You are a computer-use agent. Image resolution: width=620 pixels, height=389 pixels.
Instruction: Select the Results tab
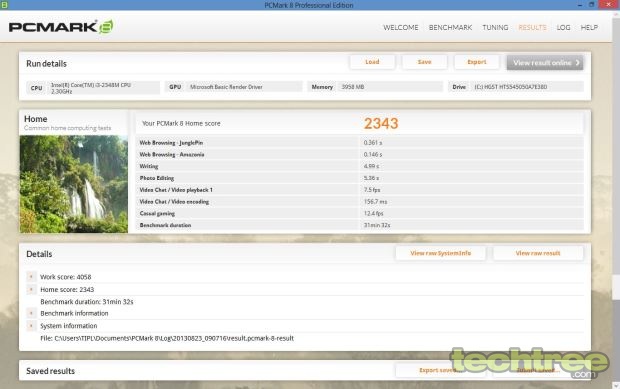pos(532,27)
